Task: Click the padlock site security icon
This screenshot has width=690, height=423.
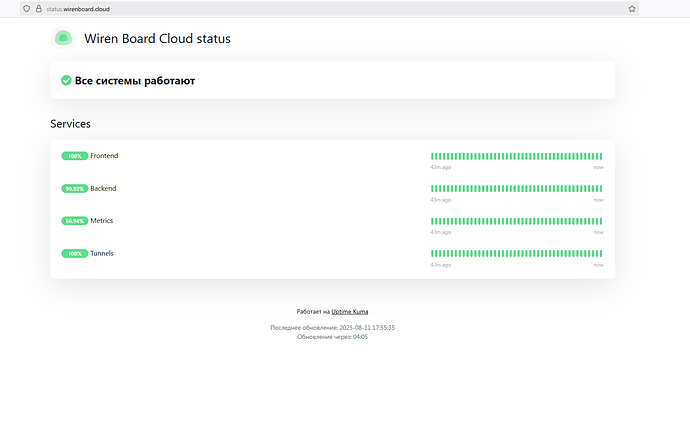Action: point(39,9)
